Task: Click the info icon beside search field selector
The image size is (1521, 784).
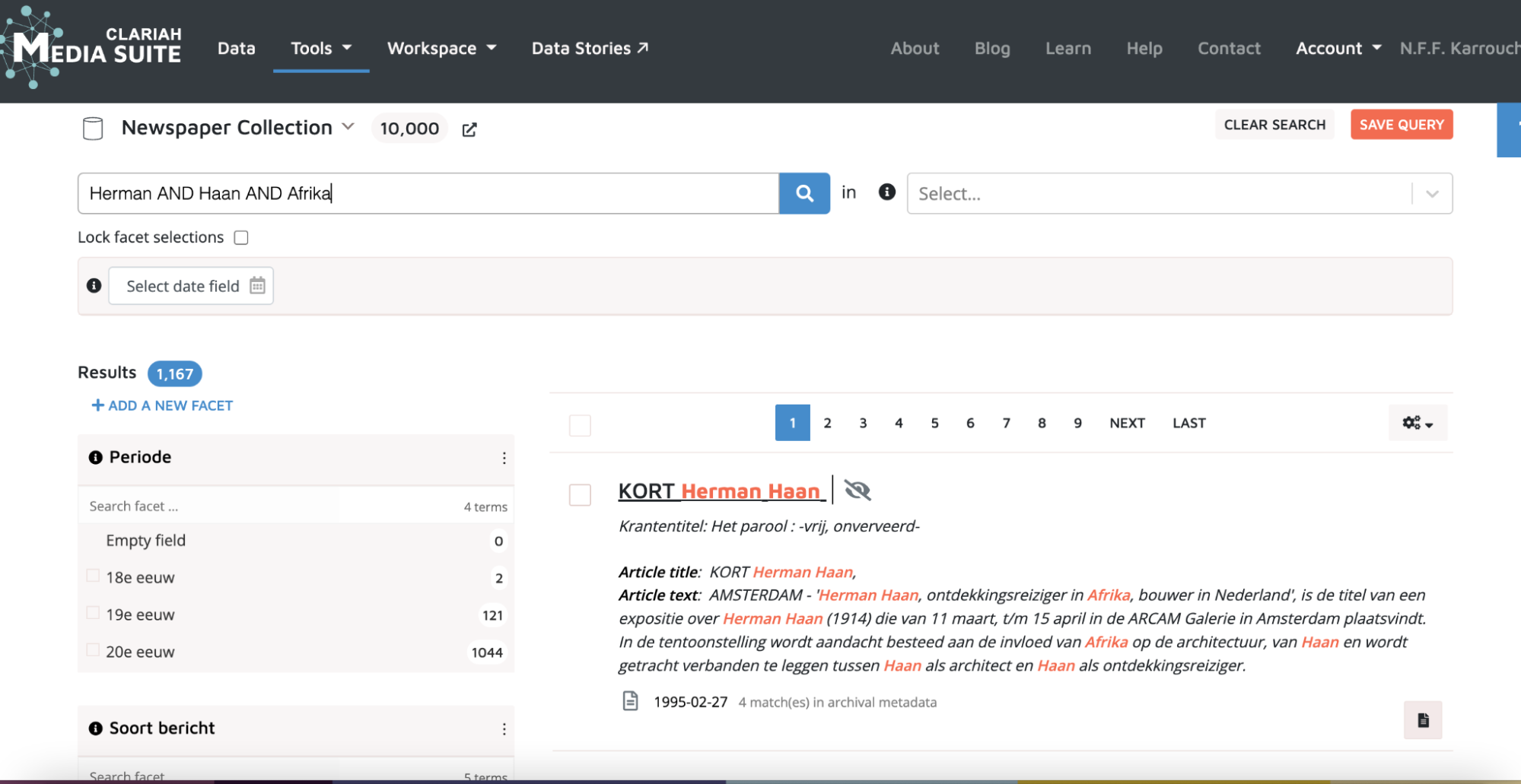Action: (886, 192)
